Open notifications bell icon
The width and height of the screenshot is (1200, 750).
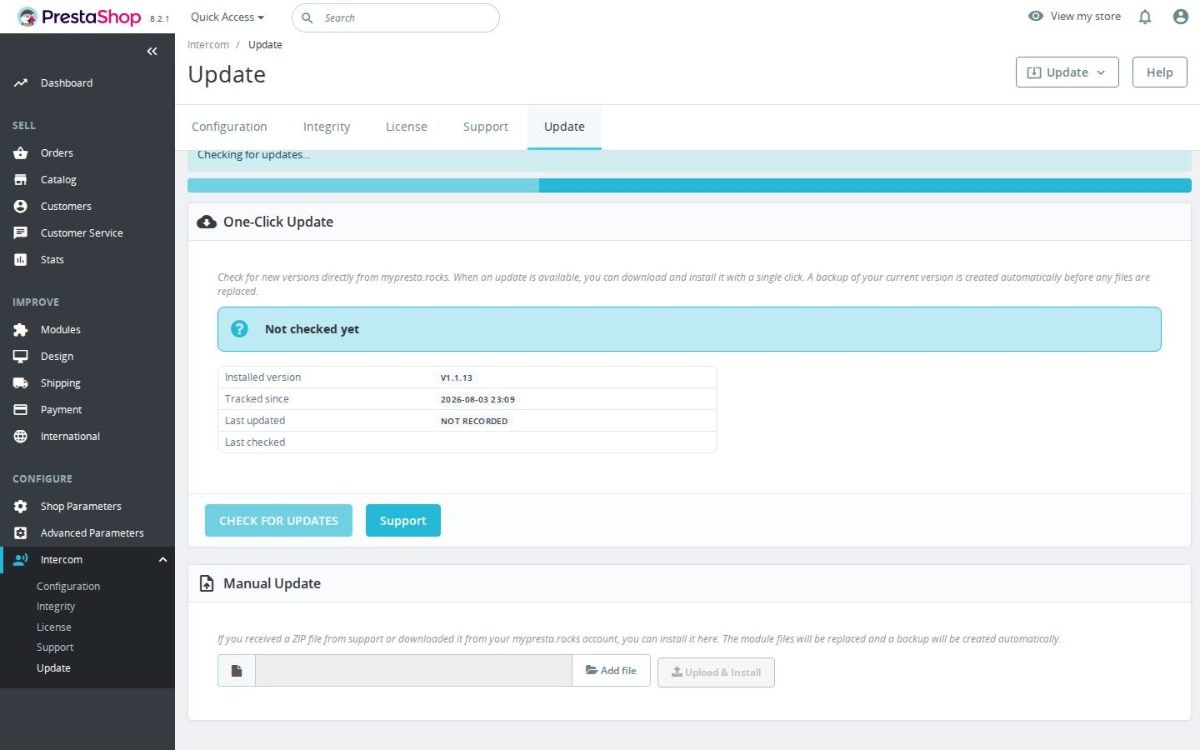[1145, 17]
